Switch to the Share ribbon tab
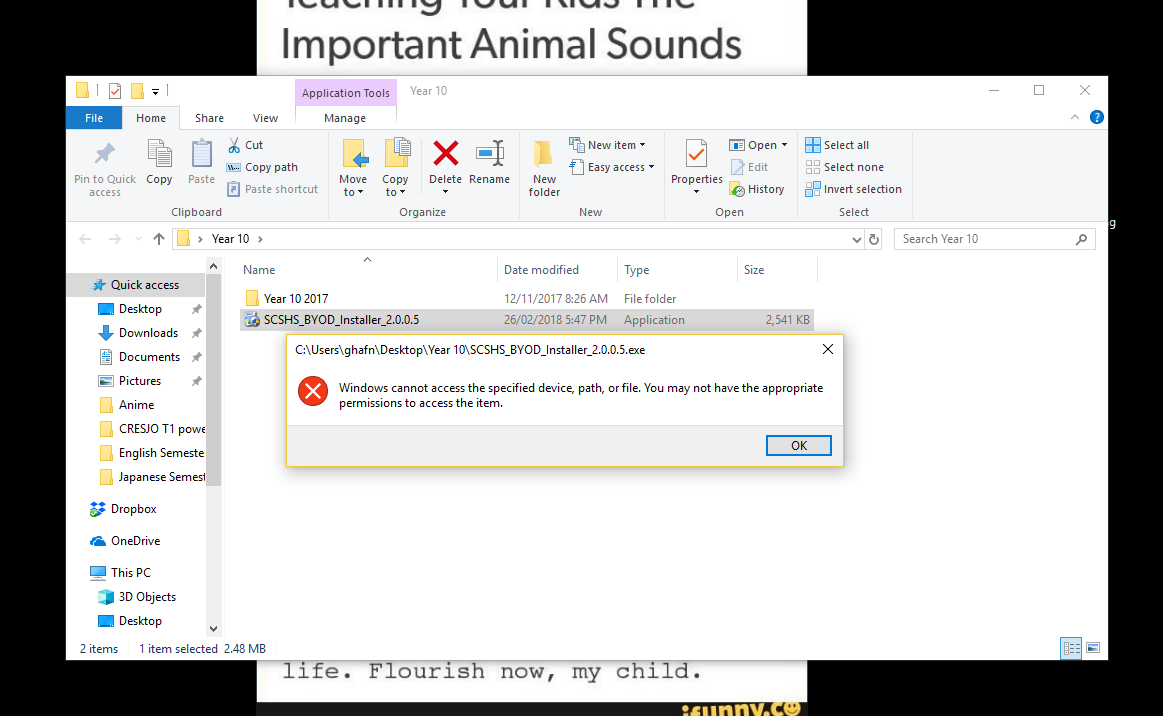 [x=209, y=118]
